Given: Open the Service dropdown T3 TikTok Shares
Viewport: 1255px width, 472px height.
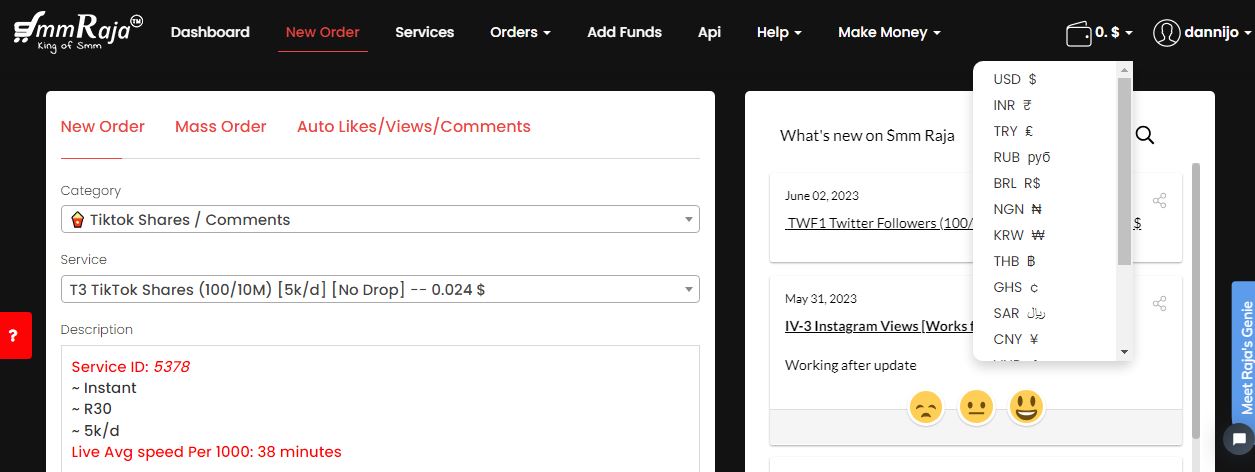Looking at the screenshot, I should pos(380,289).
